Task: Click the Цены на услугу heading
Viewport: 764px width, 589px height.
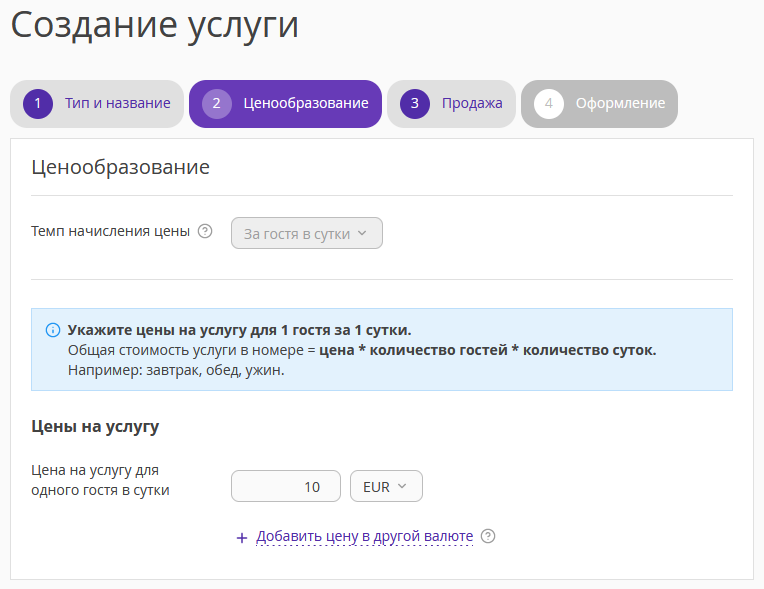Action: pos(95,426)
